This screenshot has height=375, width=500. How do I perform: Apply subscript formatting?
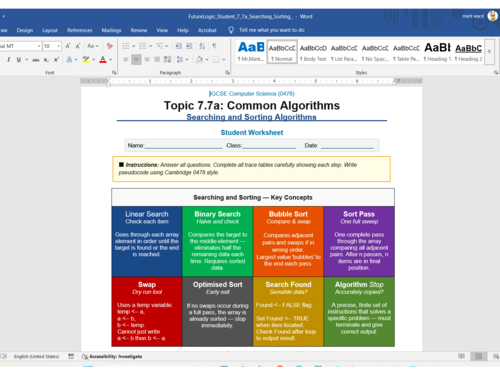tap(46, 60)
